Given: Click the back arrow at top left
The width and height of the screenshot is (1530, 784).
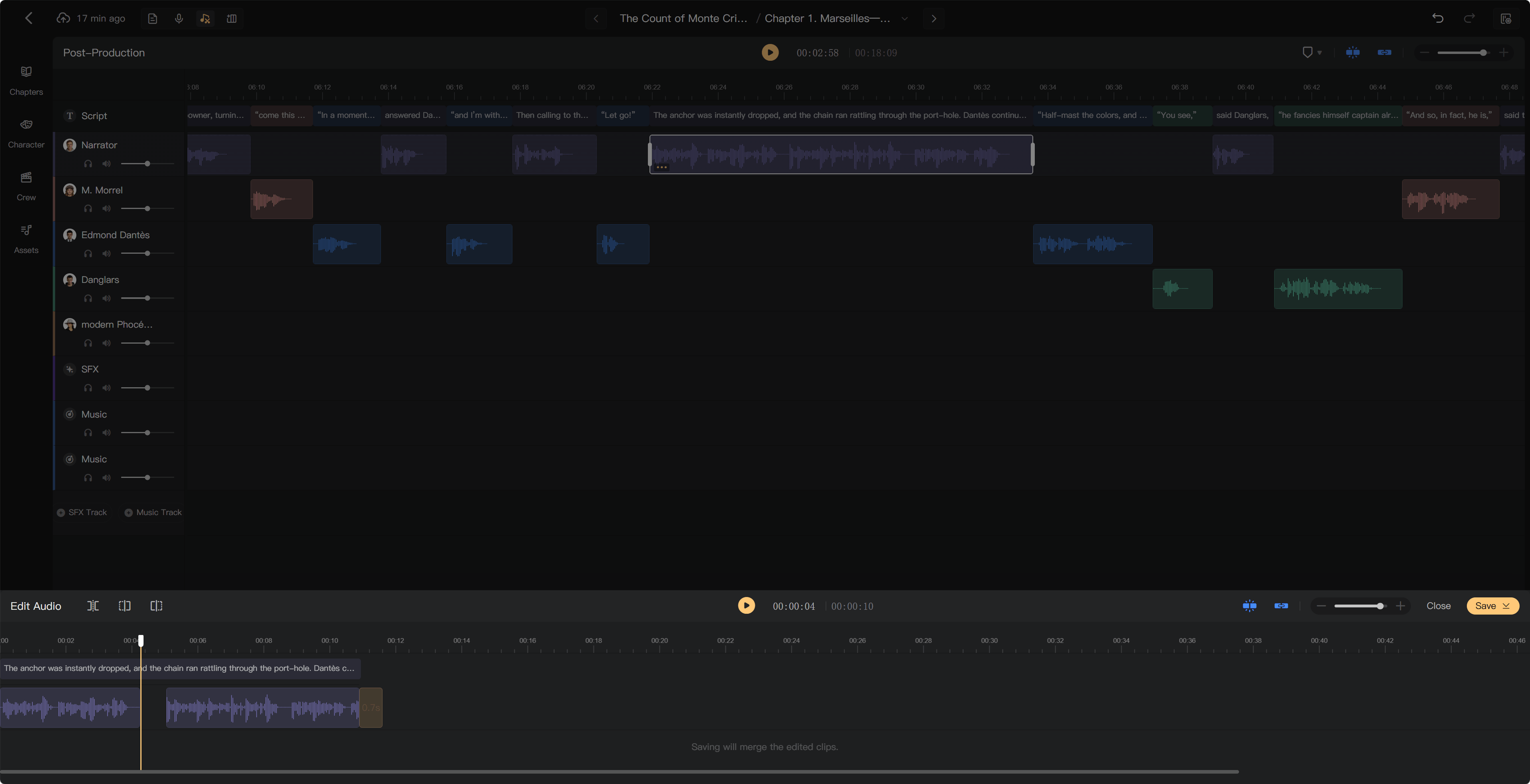Looking at the screenshot, I should tap(28, 18).
